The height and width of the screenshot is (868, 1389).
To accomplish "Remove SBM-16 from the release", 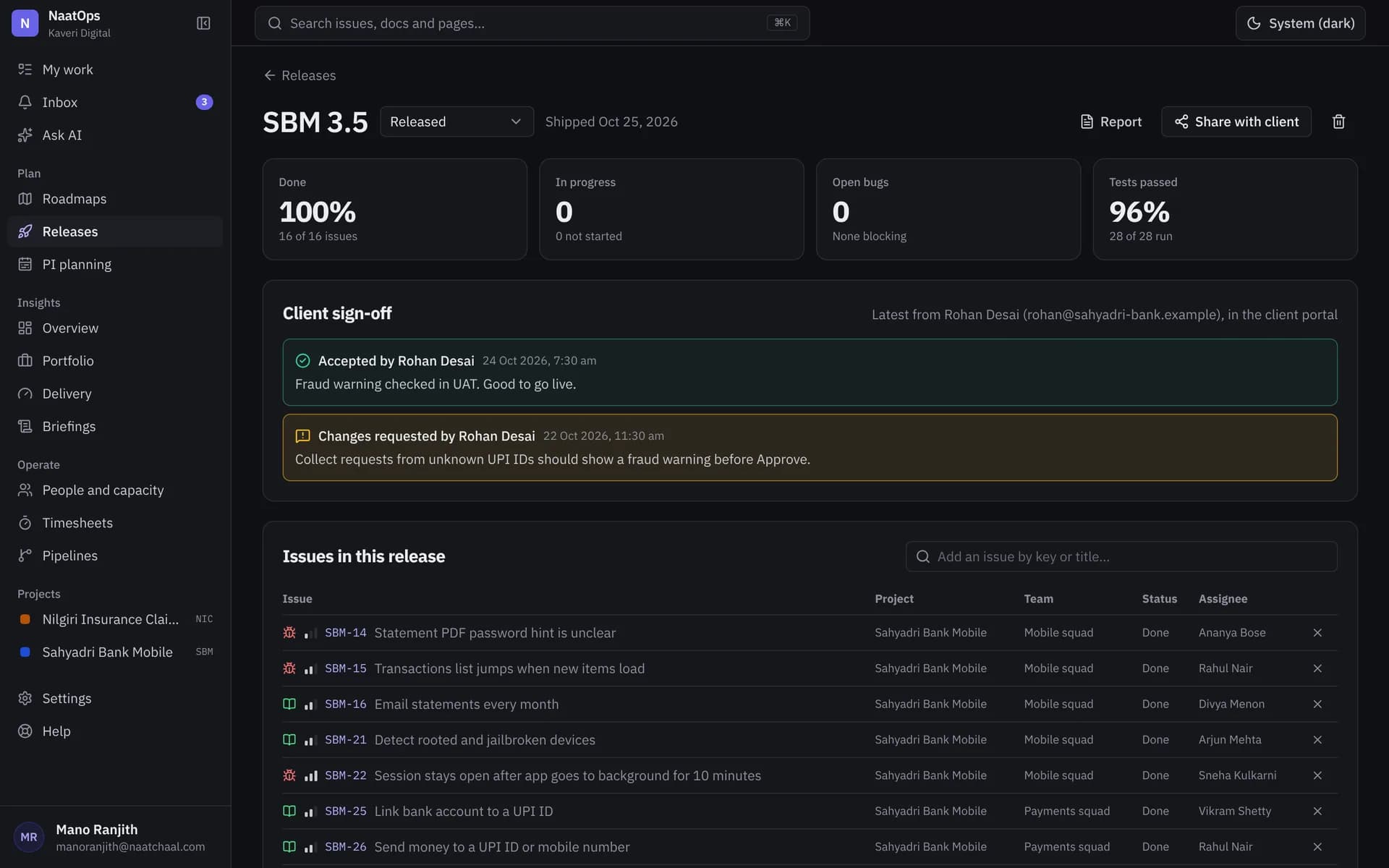I will [1317, 704].
